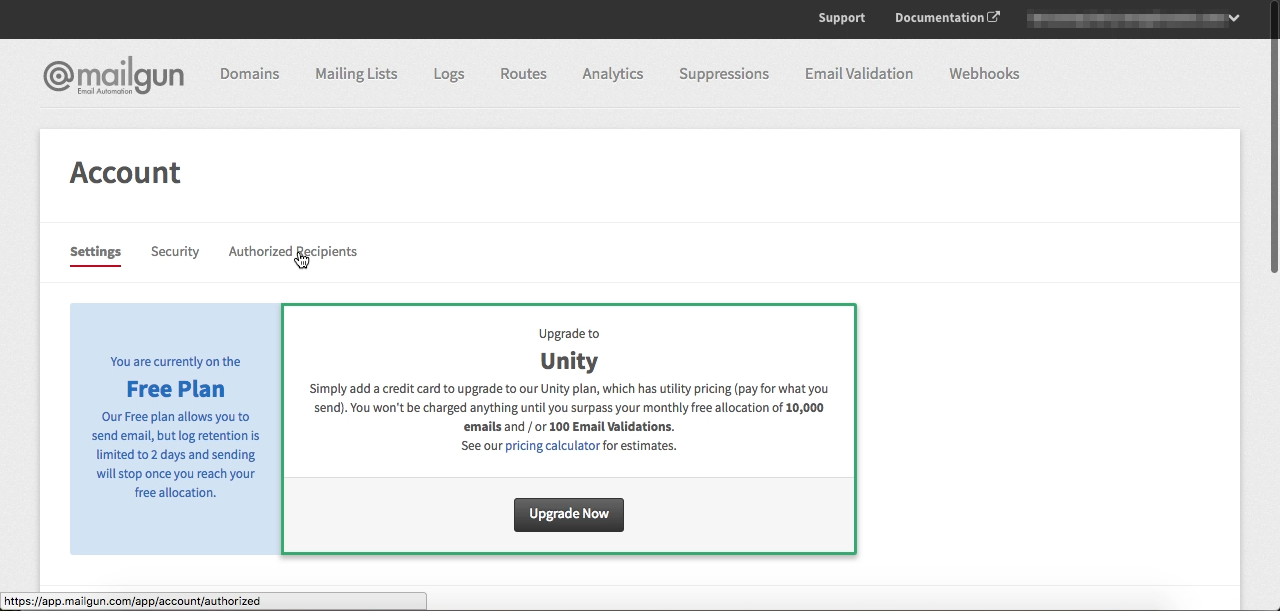View Analytics section
The width and height of the screenshot is (1280, 611).
pos(613,74)
